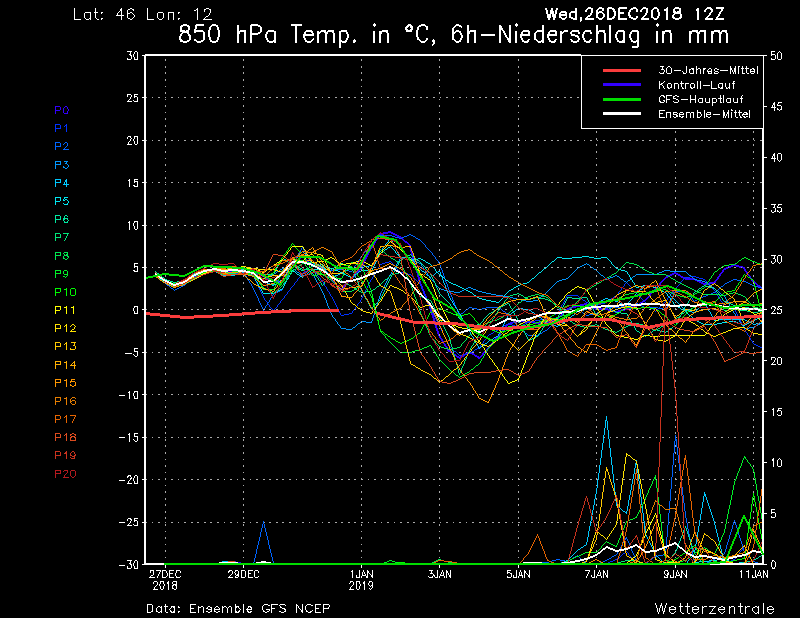This screenshot has height=618, width=800.
Task: Select the P20 ensemble member label
Action: pos(65,474)
